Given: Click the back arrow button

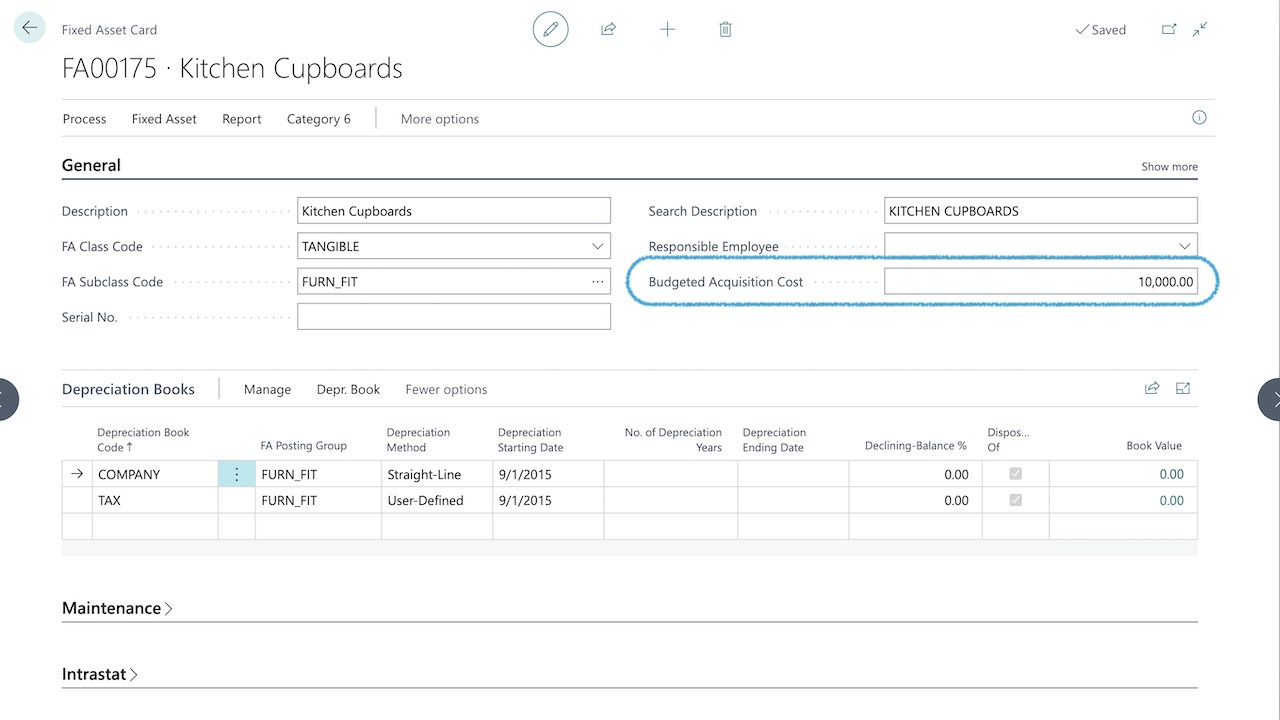Looking at the screenshot, I should coord(29,28).
